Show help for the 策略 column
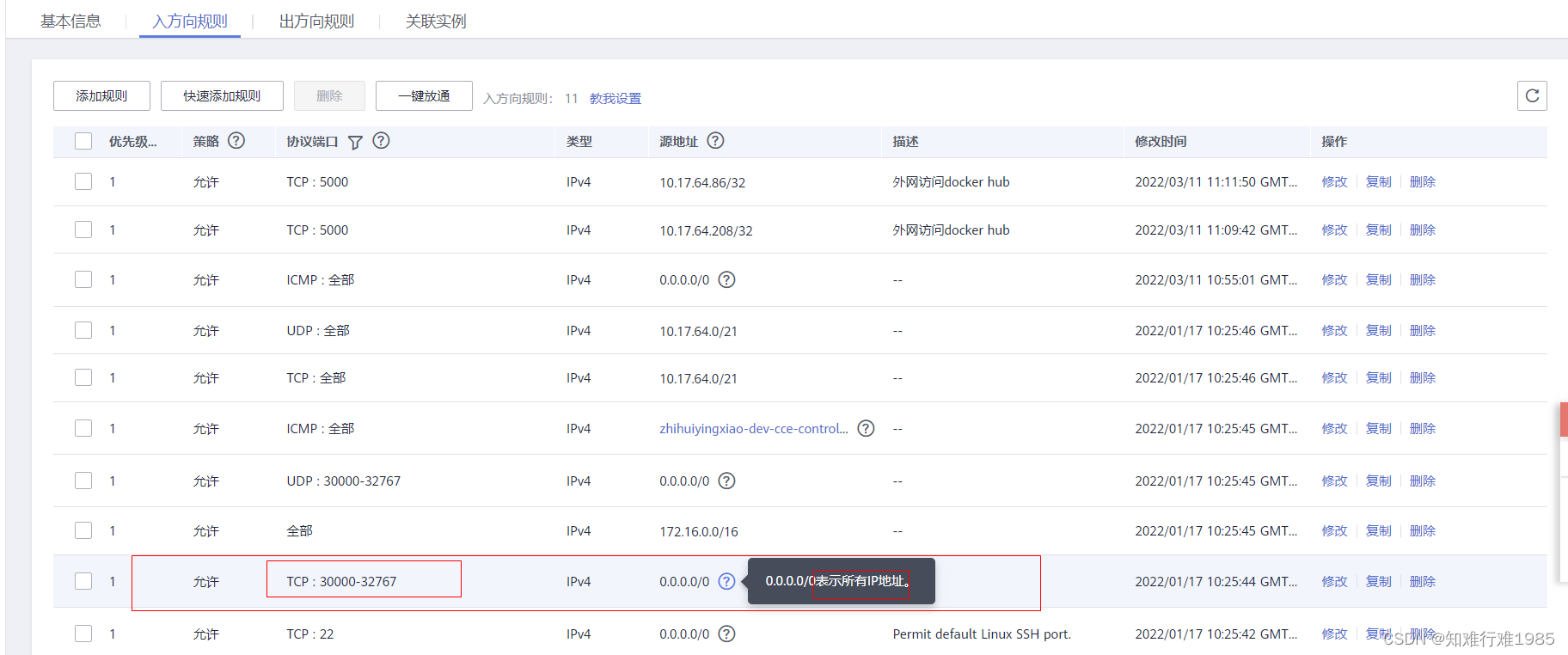Screen dimensions: 1568x655 point(236,140)
